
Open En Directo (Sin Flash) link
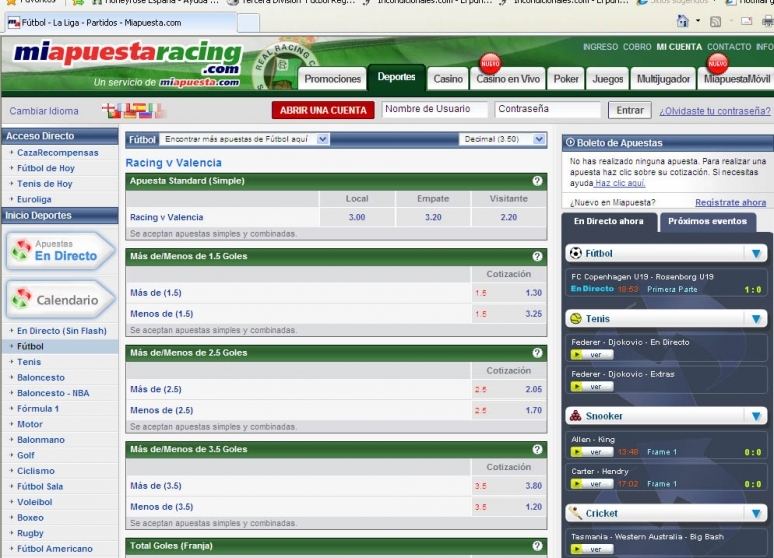pyautogui.click(x=62, y=331)
